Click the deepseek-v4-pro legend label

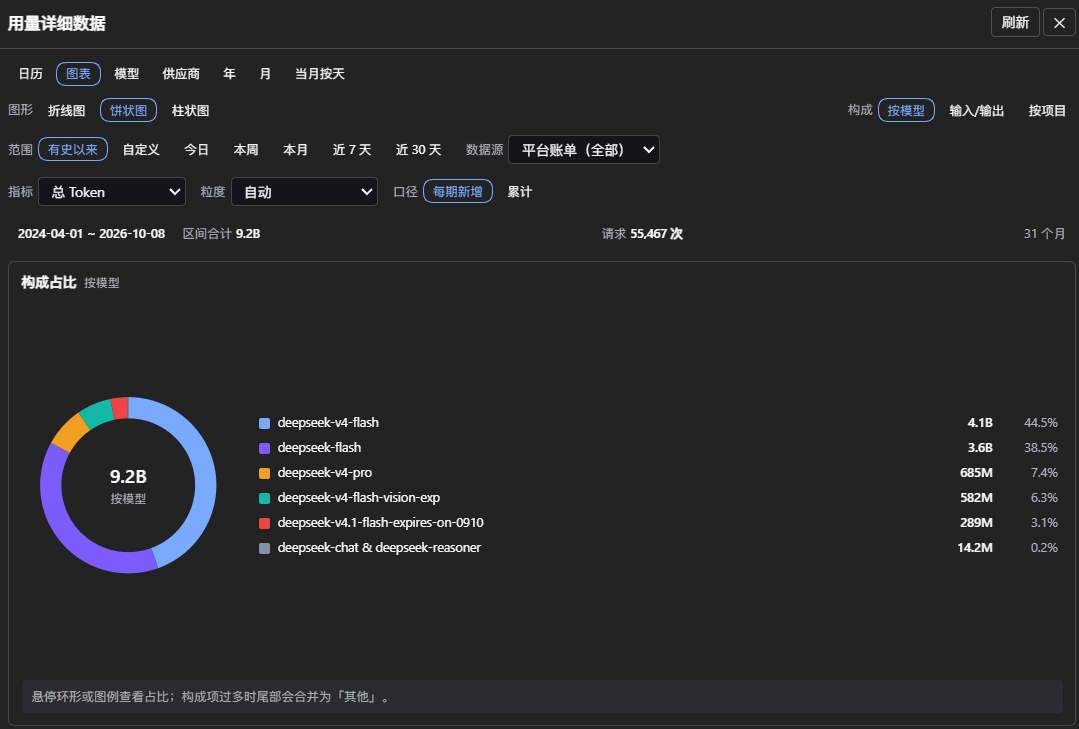click(325, 473)
